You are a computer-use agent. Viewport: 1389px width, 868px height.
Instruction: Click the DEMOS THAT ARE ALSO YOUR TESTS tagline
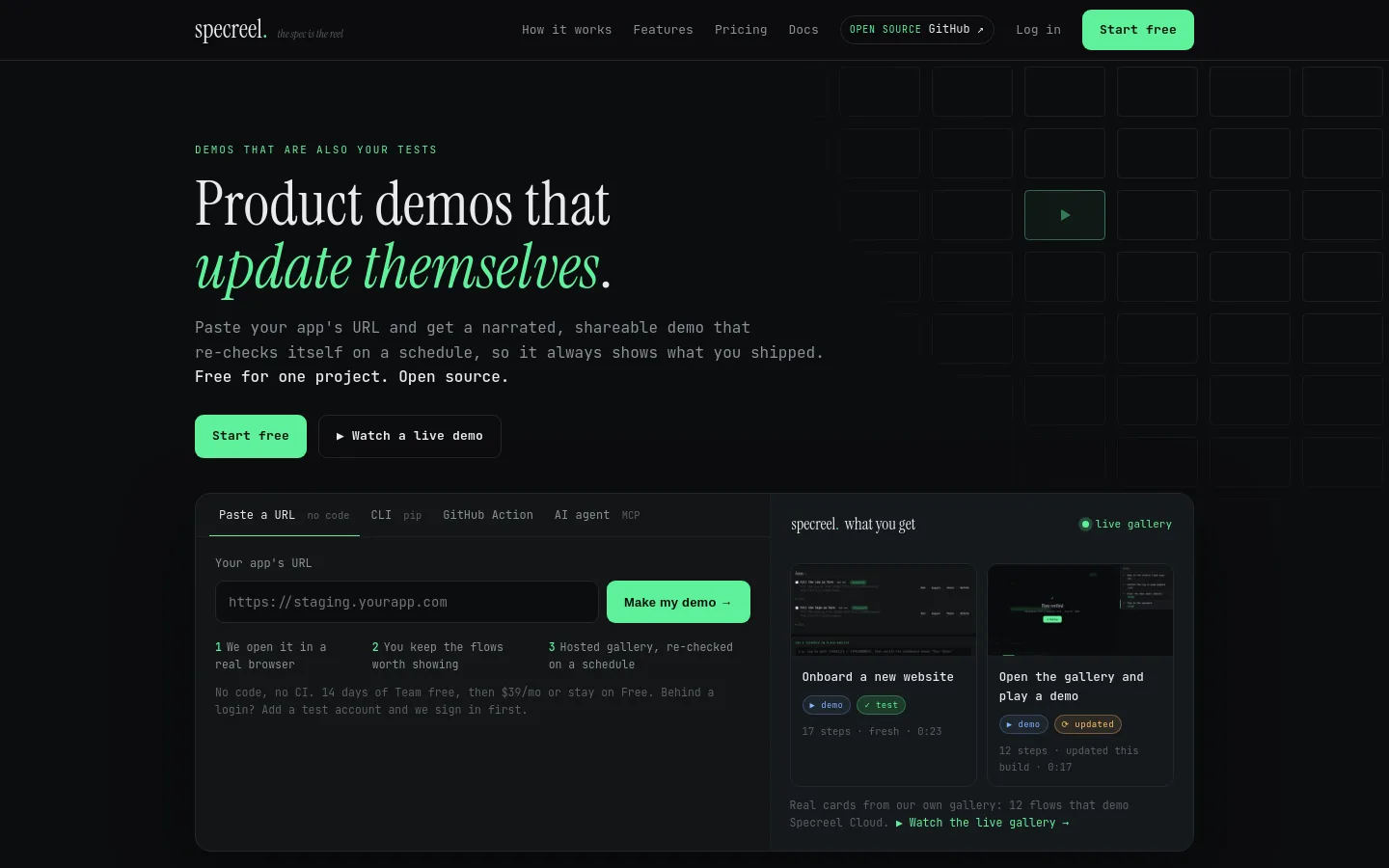(316, 149)
